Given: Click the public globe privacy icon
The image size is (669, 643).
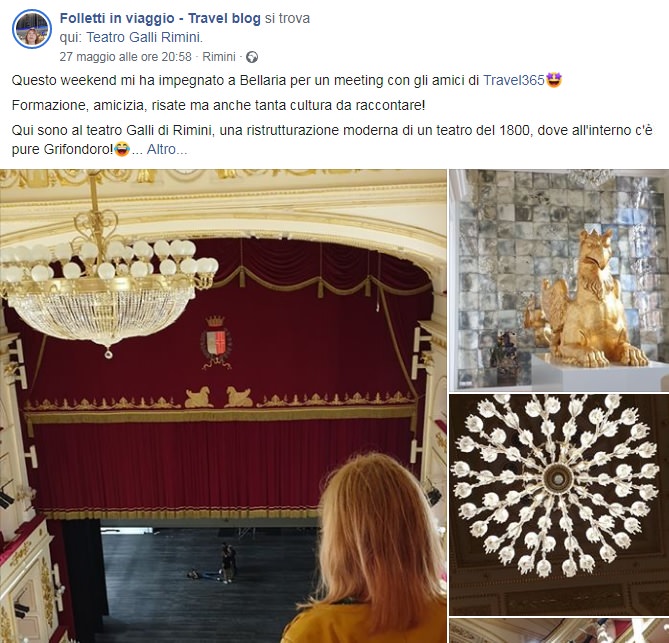Looking at the screenshot, I should (252, 57).
